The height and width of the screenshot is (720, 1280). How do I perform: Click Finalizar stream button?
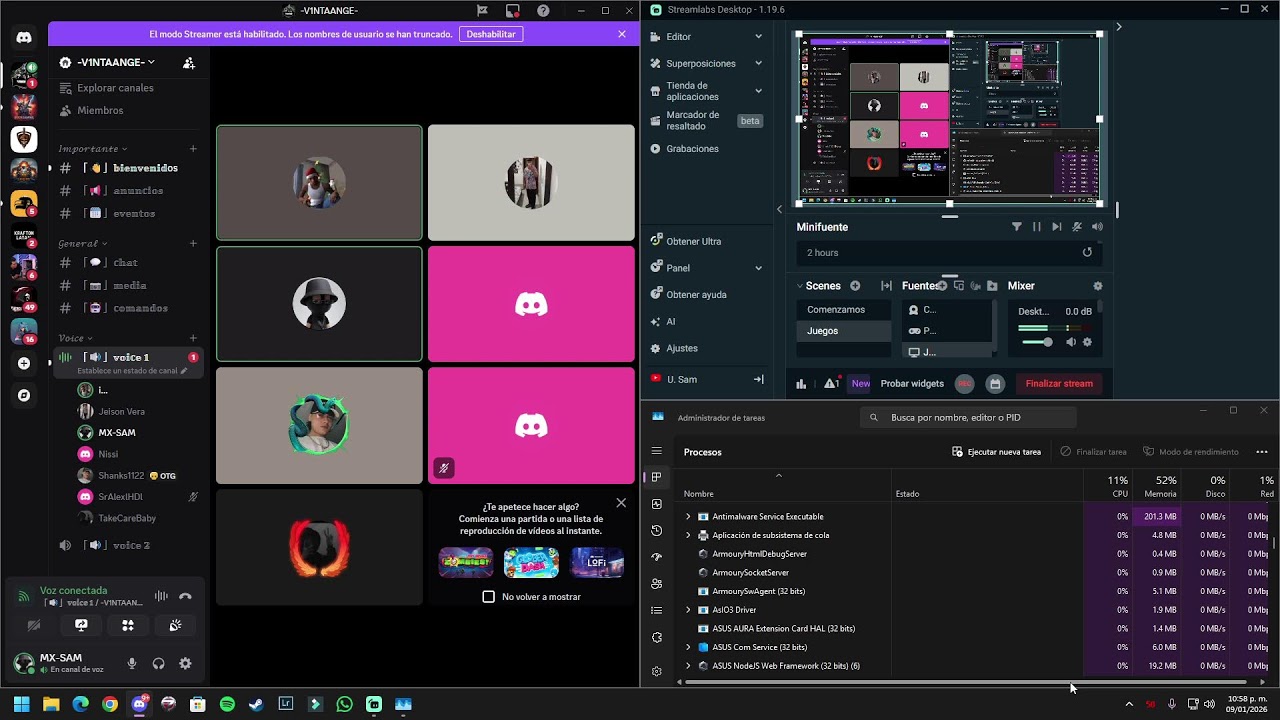[x=1059, y=384]
